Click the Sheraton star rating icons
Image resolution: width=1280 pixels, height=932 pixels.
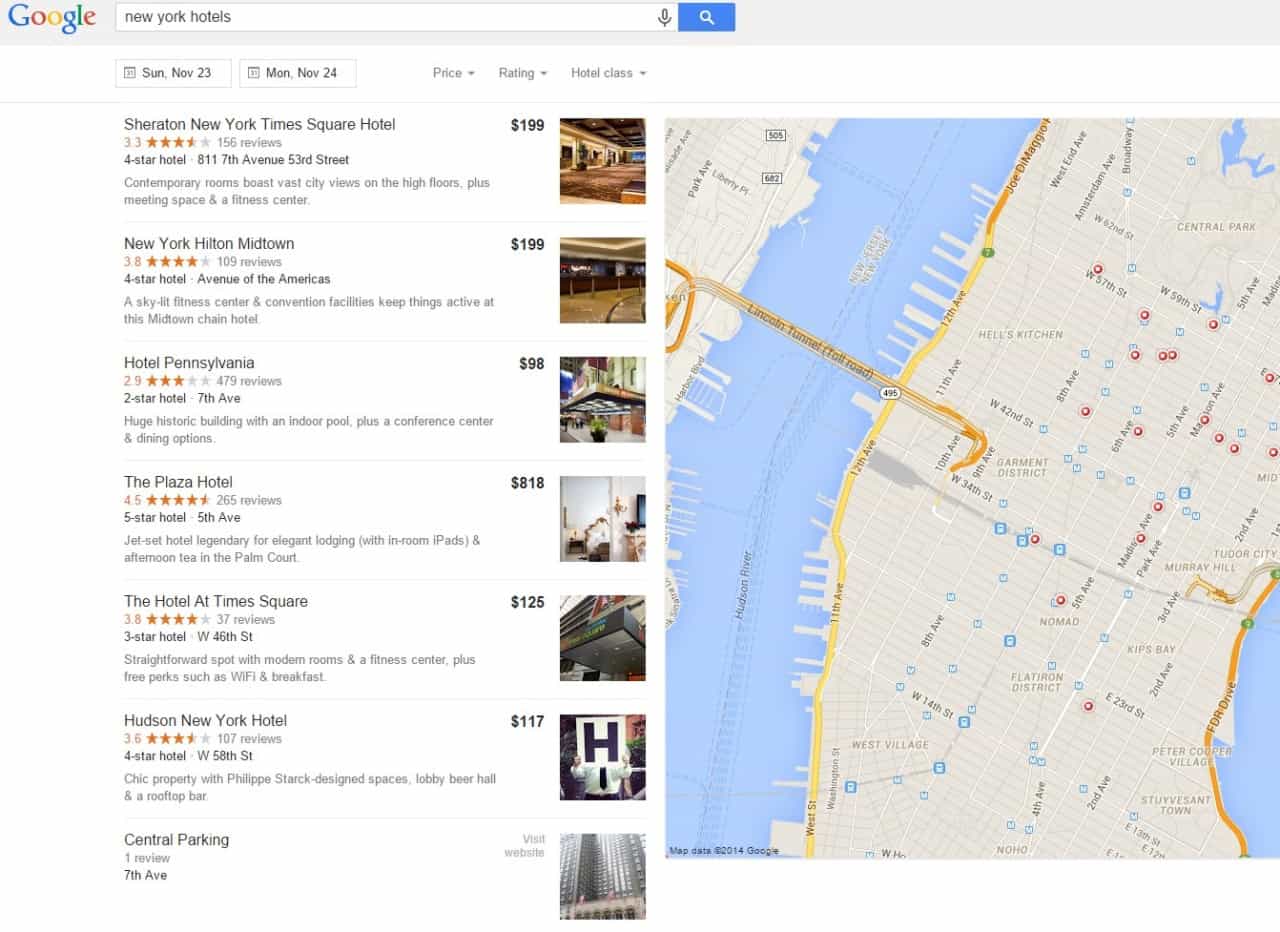178,142
